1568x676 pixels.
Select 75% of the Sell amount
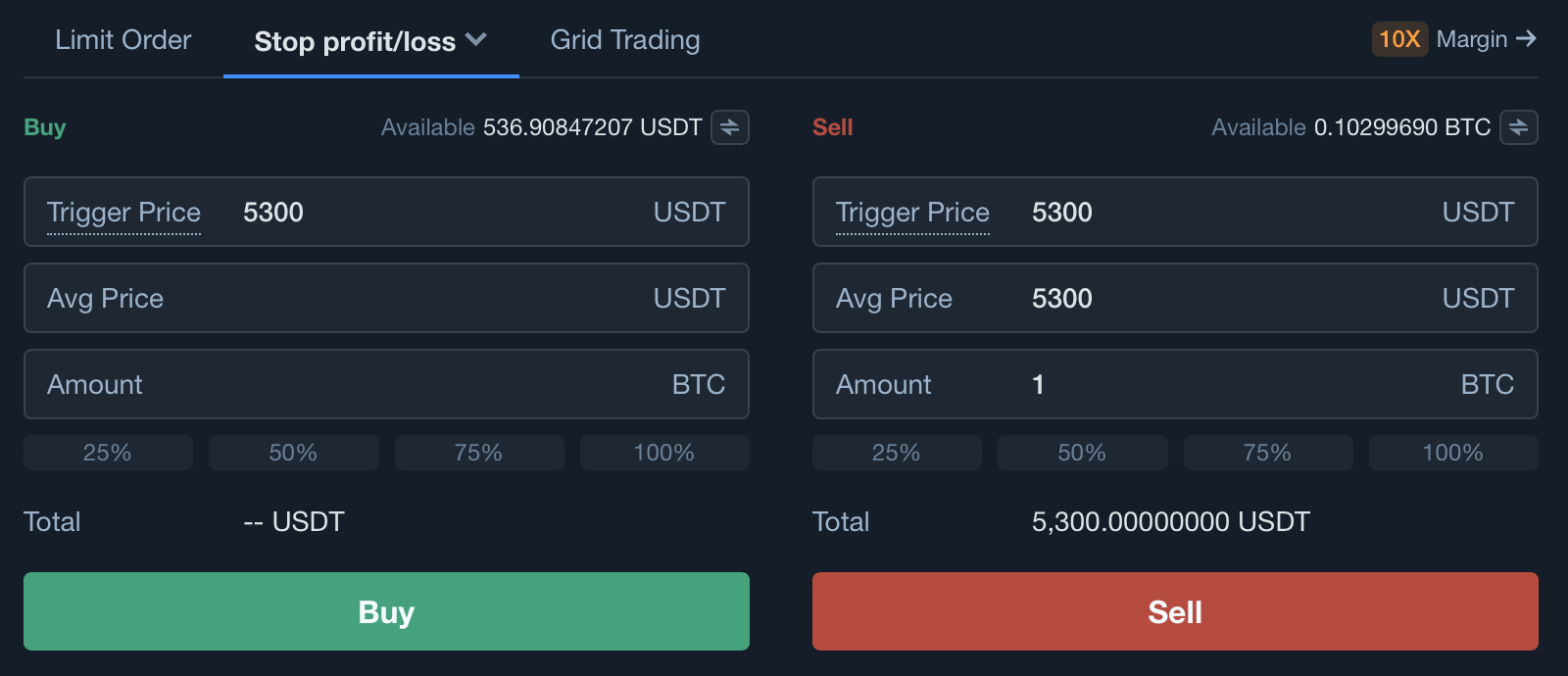coord(1267,453)
